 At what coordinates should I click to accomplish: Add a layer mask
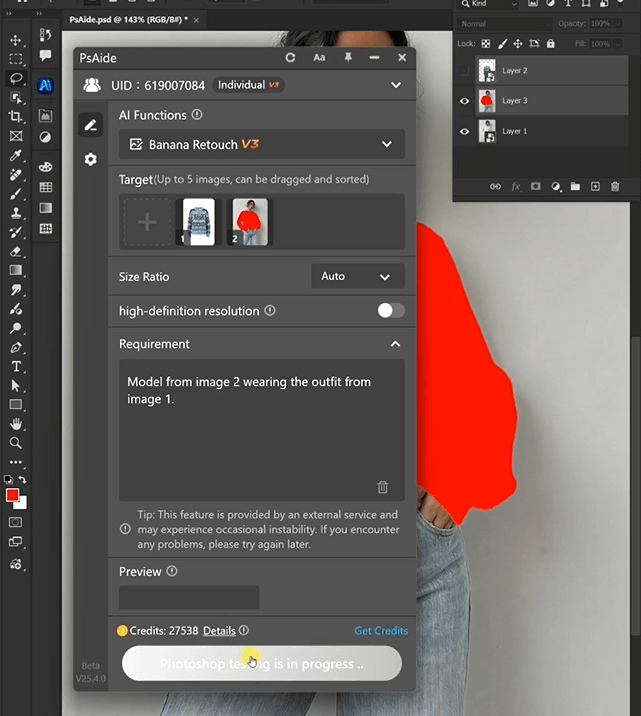click(x=536, y=186)
